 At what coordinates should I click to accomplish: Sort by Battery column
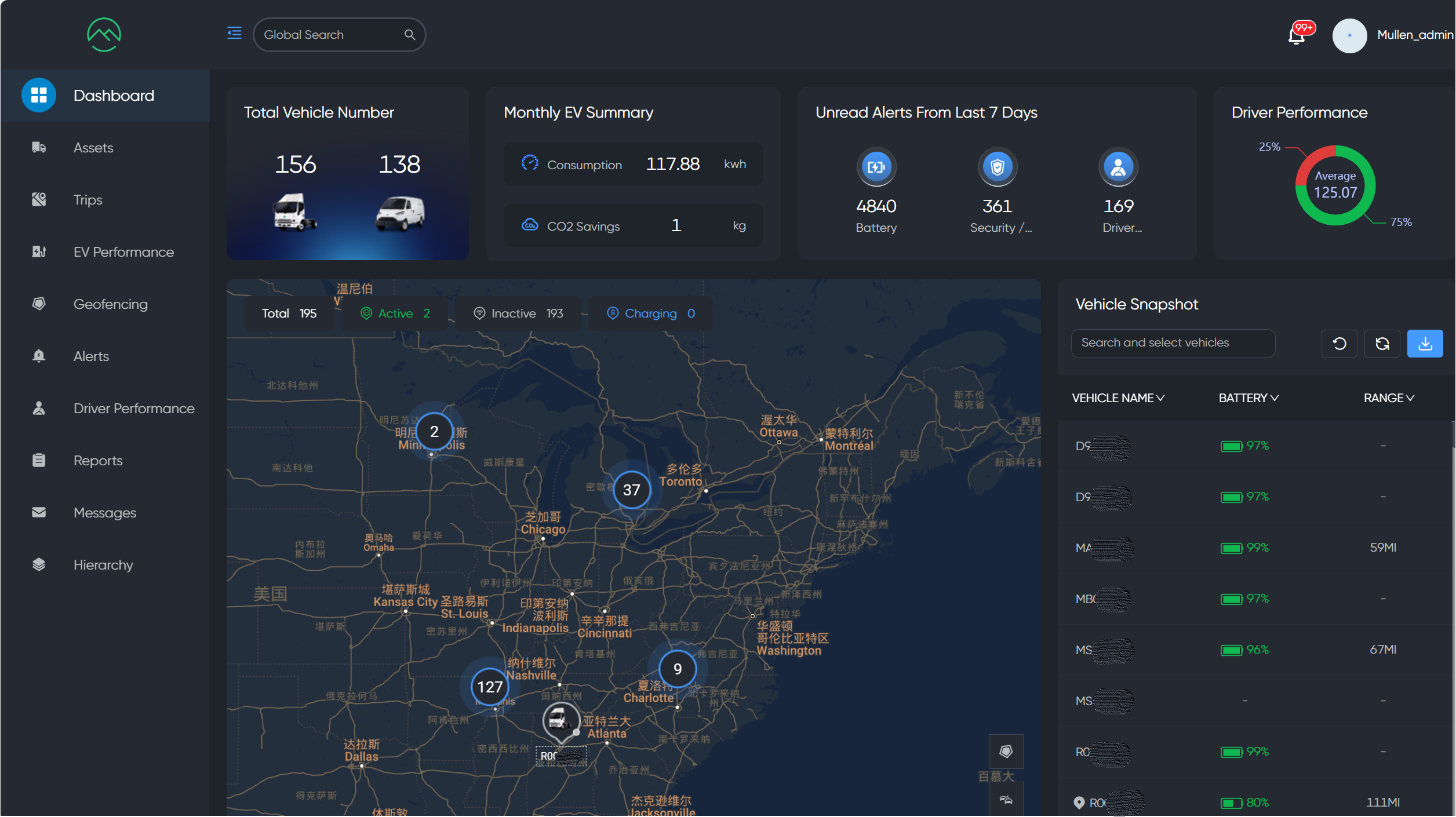click(x=1248, y=398)
